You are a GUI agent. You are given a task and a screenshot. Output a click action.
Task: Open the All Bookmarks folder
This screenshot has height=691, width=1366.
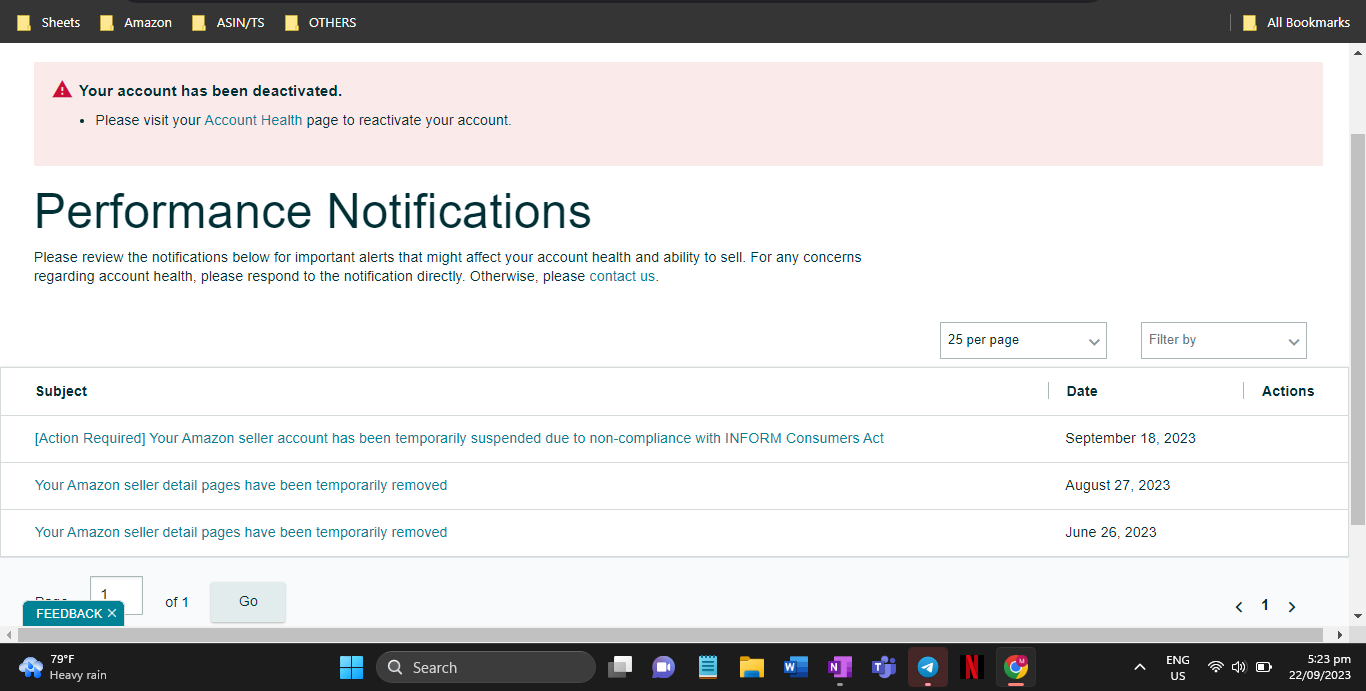[x=1296, y=22]
